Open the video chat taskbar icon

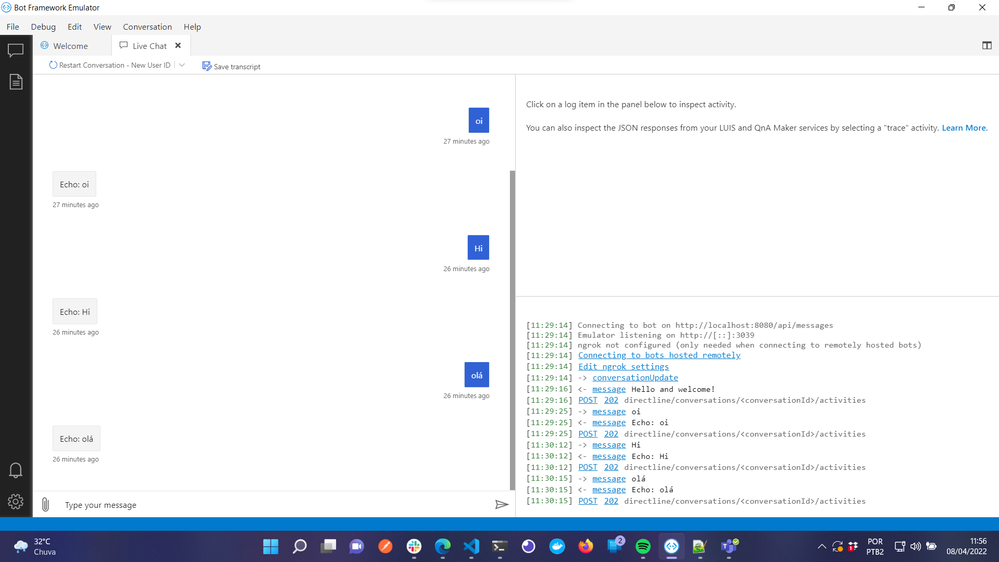click(357, 546)
